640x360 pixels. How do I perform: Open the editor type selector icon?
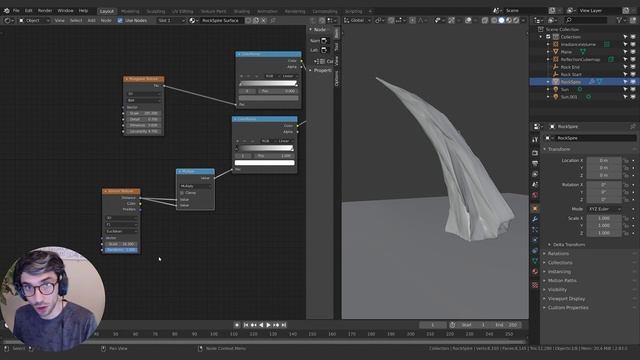click(x=8, y=20)
